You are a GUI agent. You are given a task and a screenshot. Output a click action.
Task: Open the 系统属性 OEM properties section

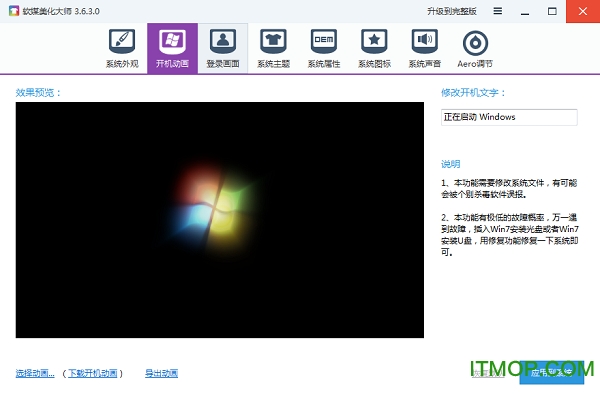[324, 48]
